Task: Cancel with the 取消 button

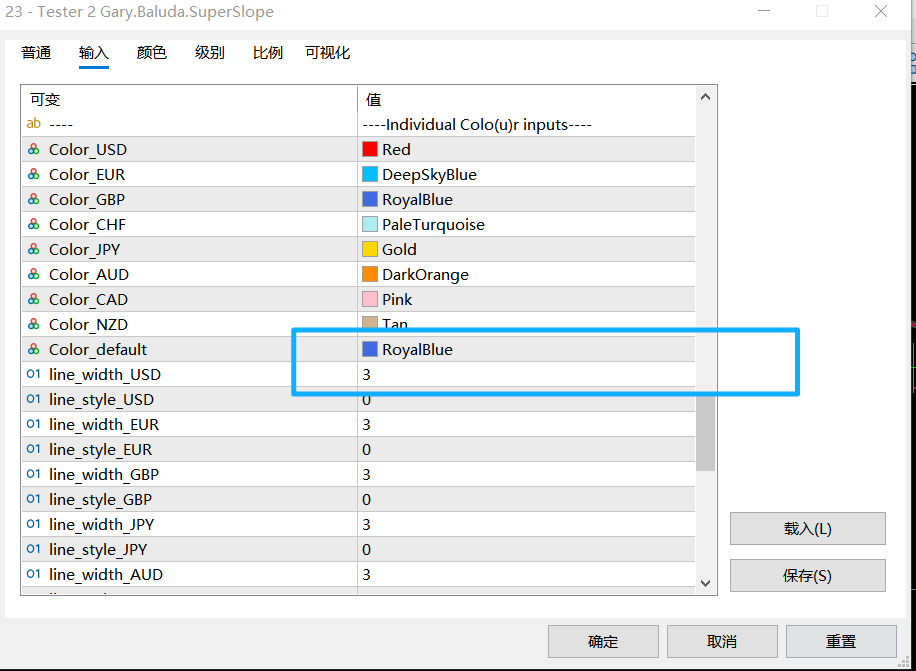Action: 722,641
